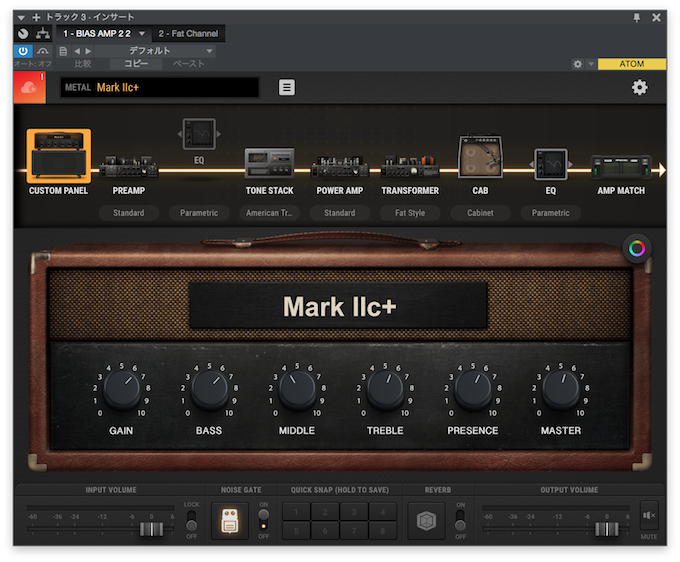Select Quick Snap slot 4

[x=382, y=512]
